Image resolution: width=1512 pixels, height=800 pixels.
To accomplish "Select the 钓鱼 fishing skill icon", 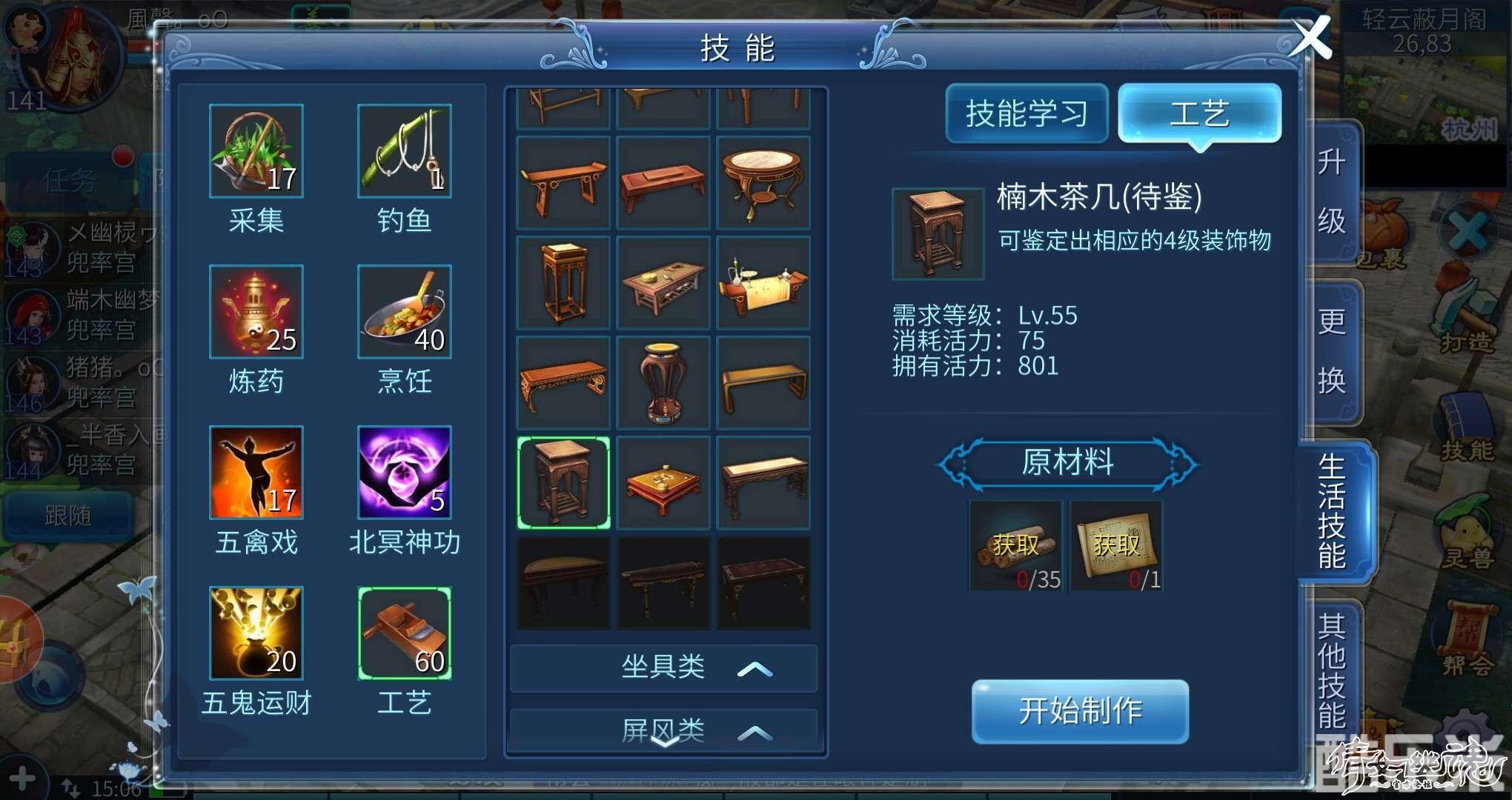I will [404, 151].
